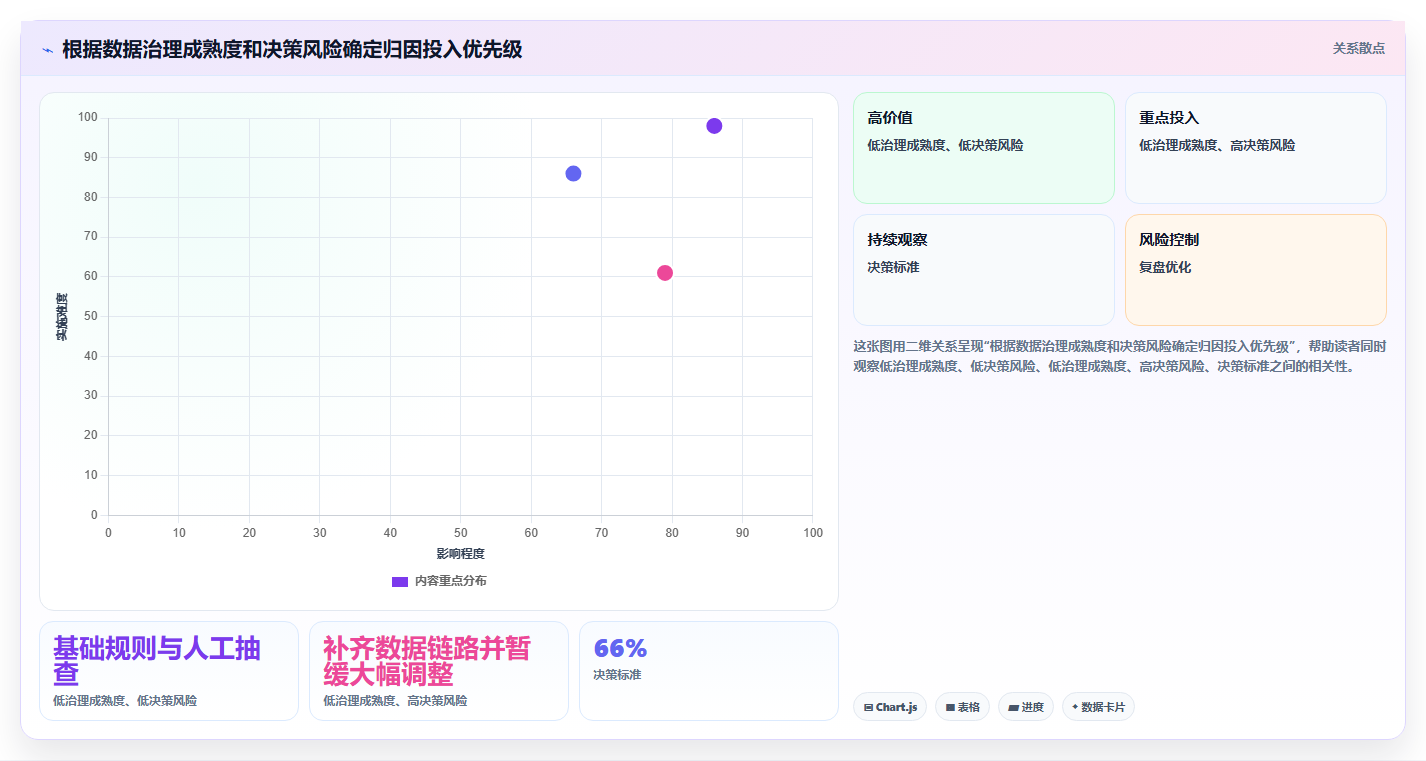This screenshot has height=761, width=1426.
Task: Click the 进度 tag chip
Action: (x=1026, y=707)
